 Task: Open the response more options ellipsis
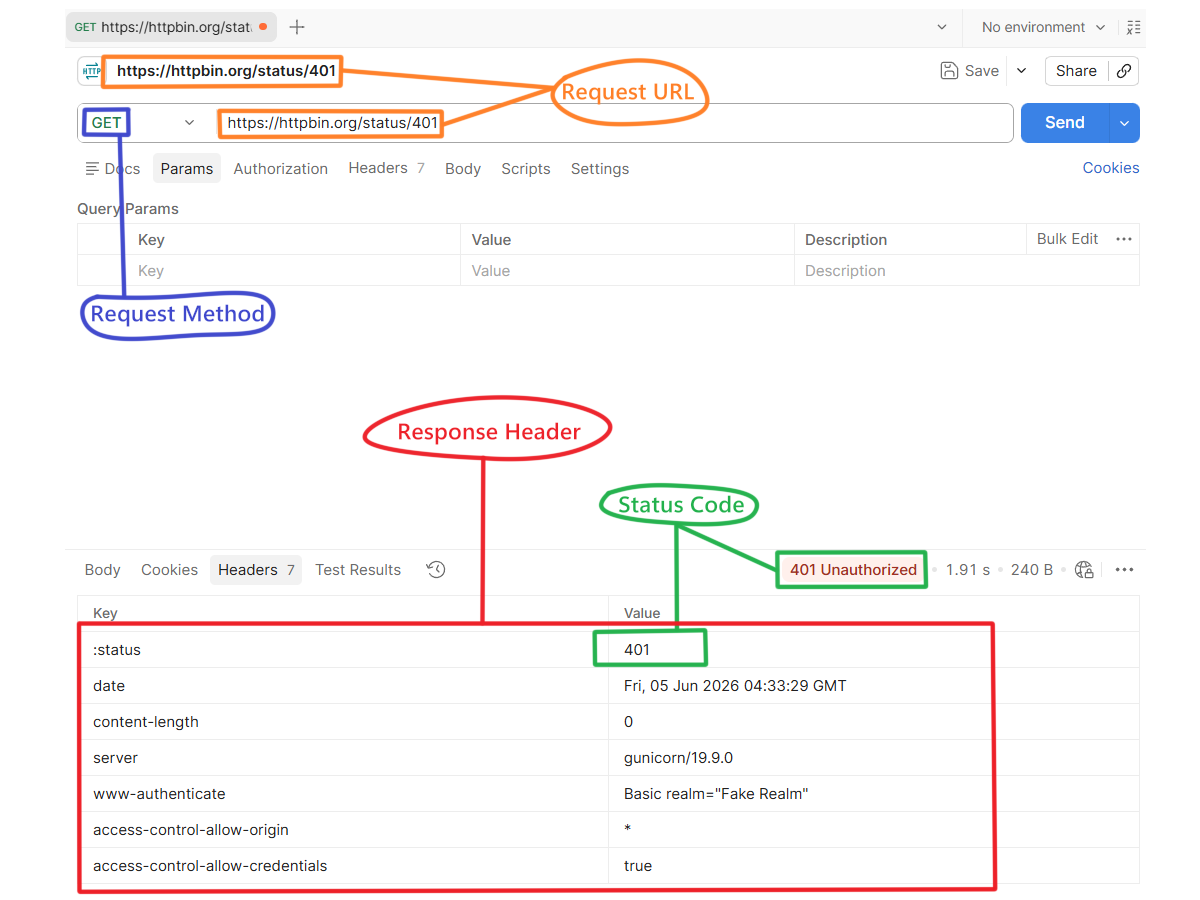tap(1124, 570)
